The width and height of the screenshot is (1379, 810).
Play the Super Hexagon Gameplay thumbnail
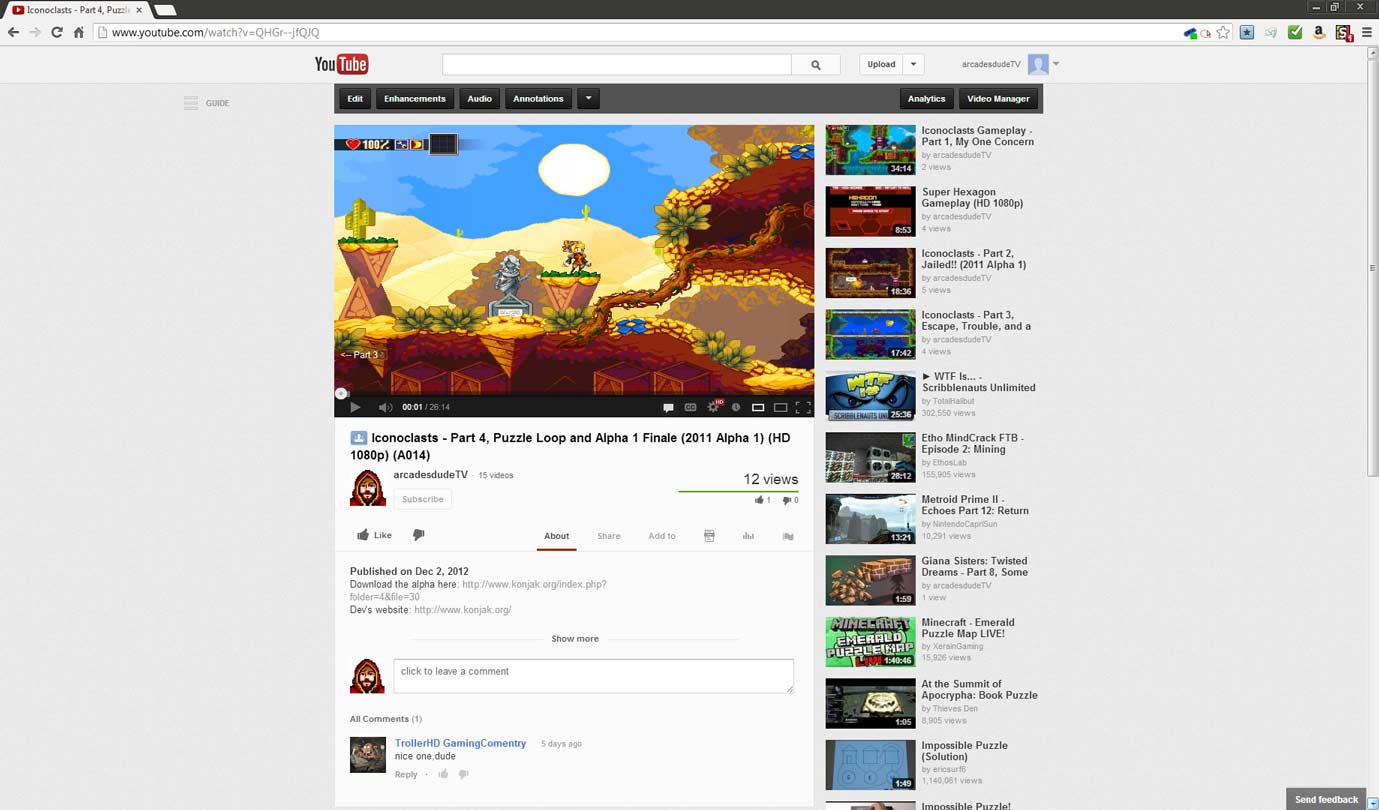(x=869, y=211)
